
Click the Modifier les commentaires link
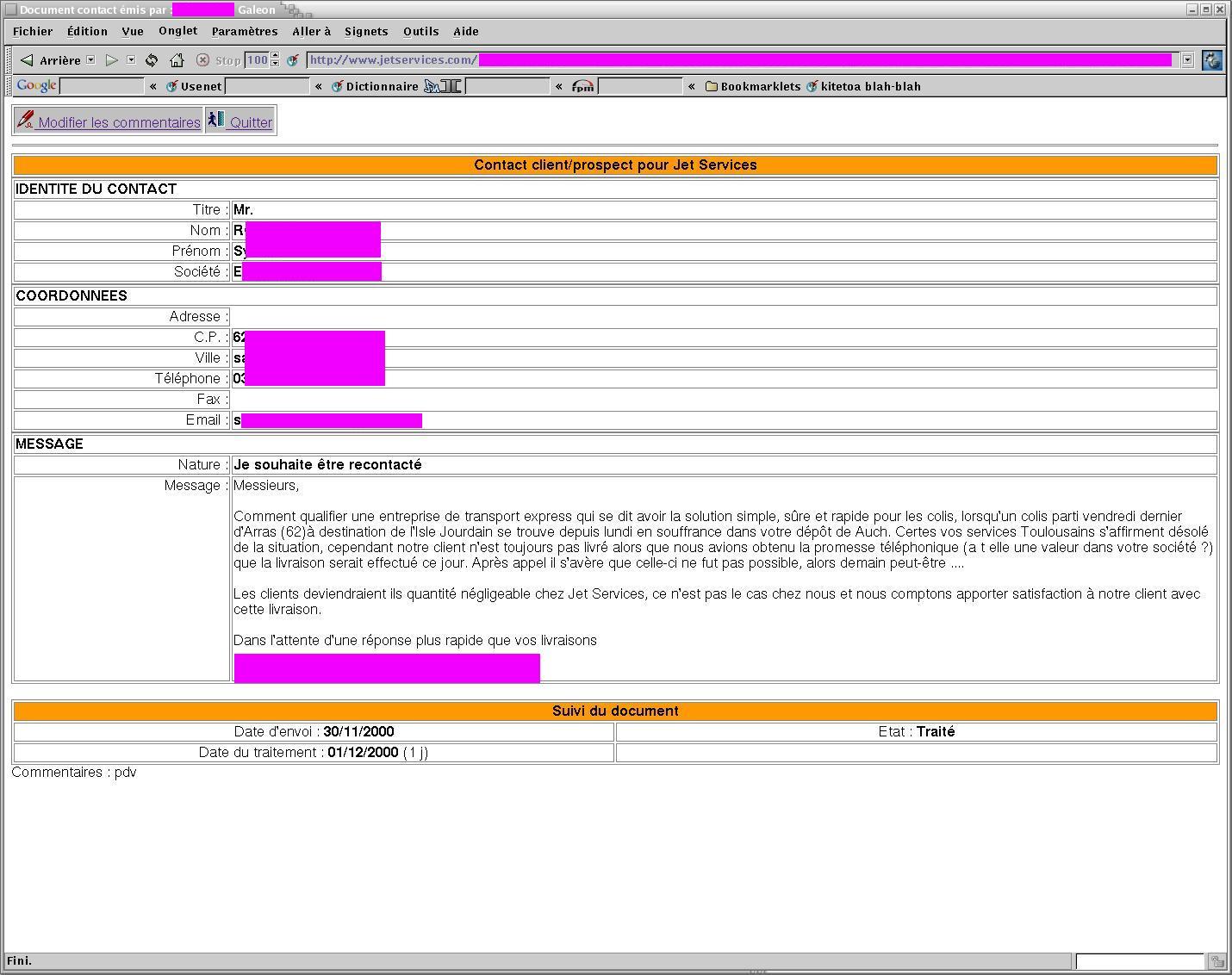click(120, 122)
